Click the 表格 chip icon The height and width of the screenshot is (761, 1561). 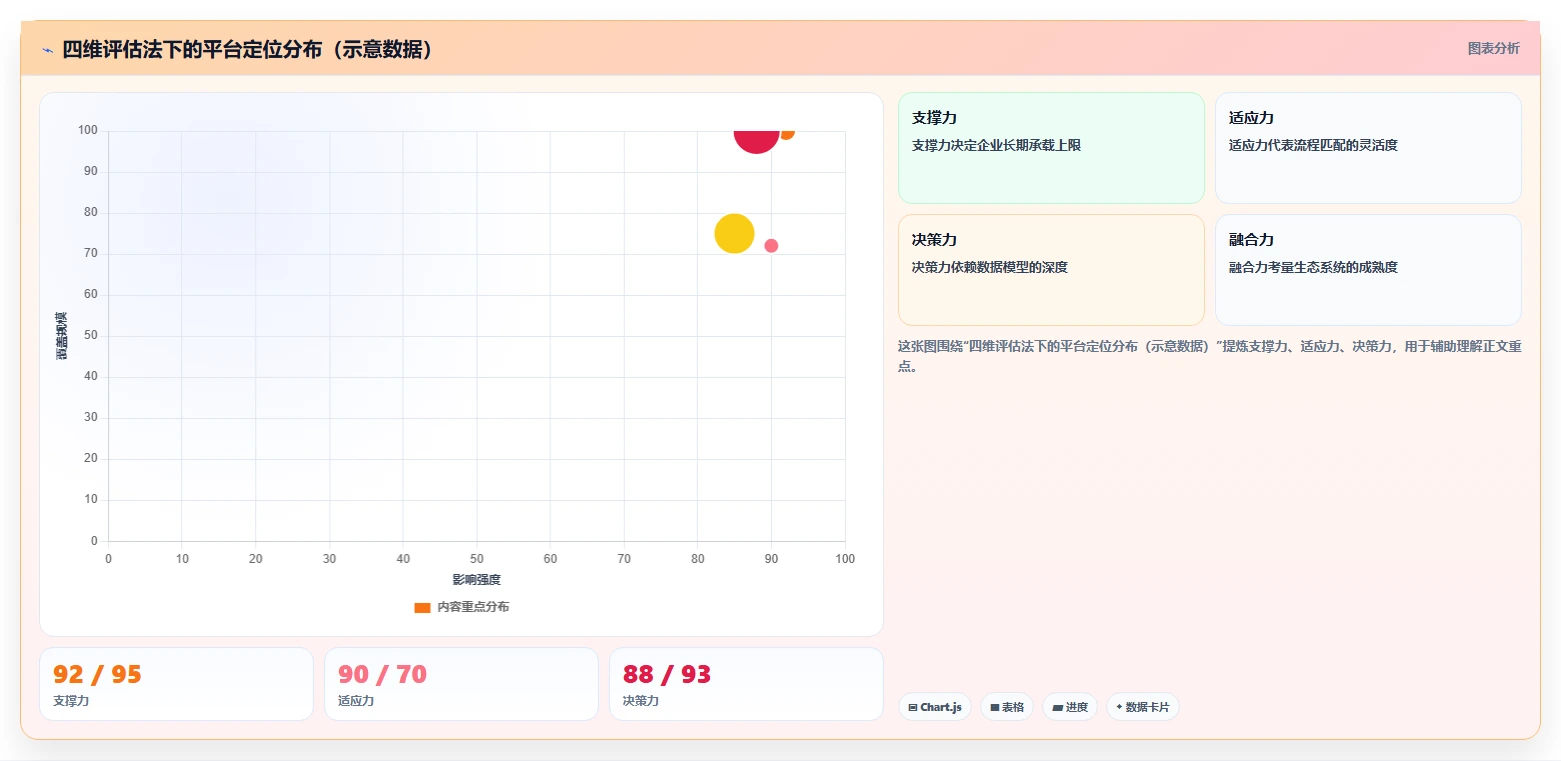pos(995,708)
